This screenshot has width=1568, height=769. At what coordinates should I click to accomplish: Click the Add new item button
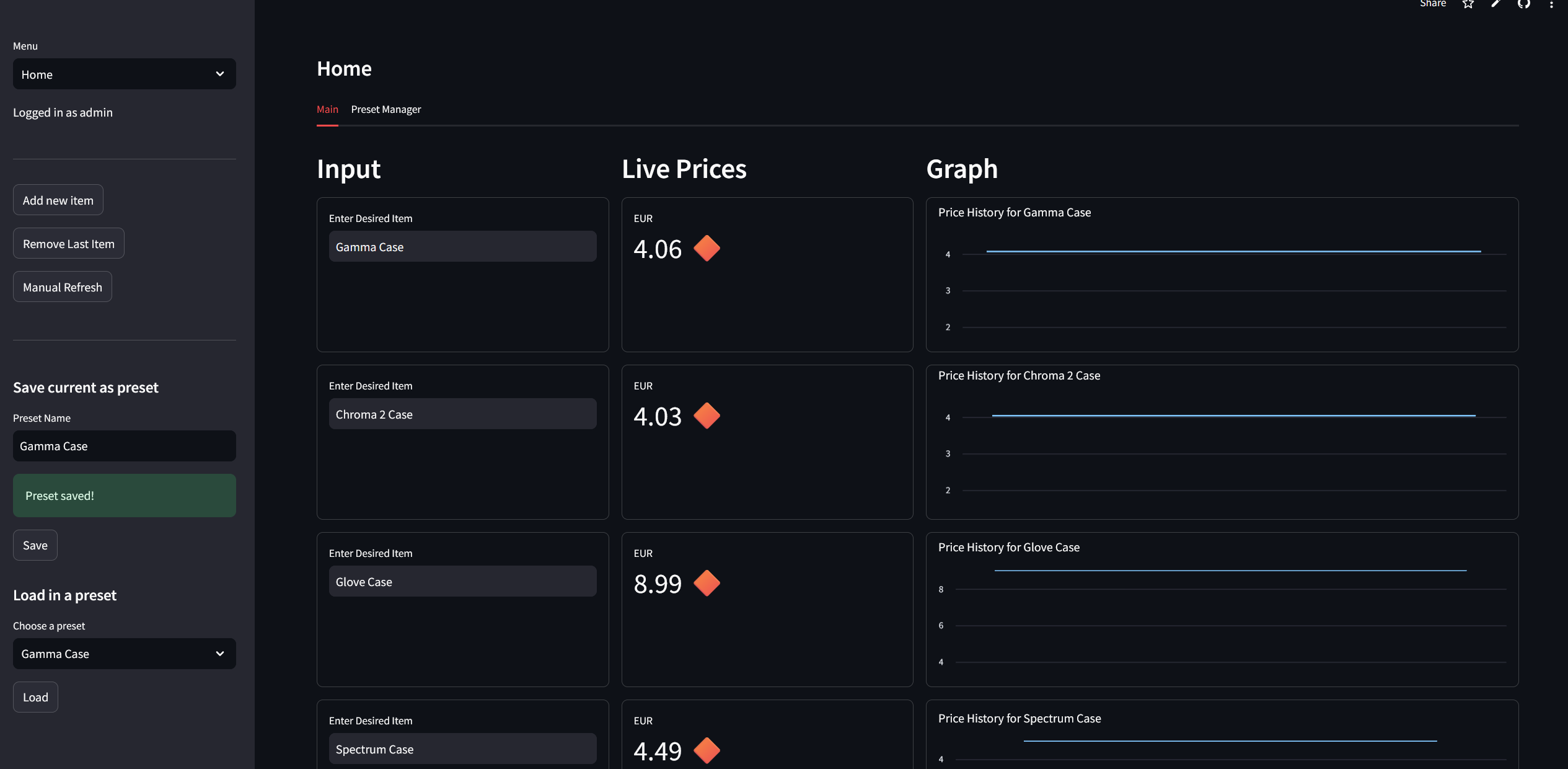(x=58, y=200)
